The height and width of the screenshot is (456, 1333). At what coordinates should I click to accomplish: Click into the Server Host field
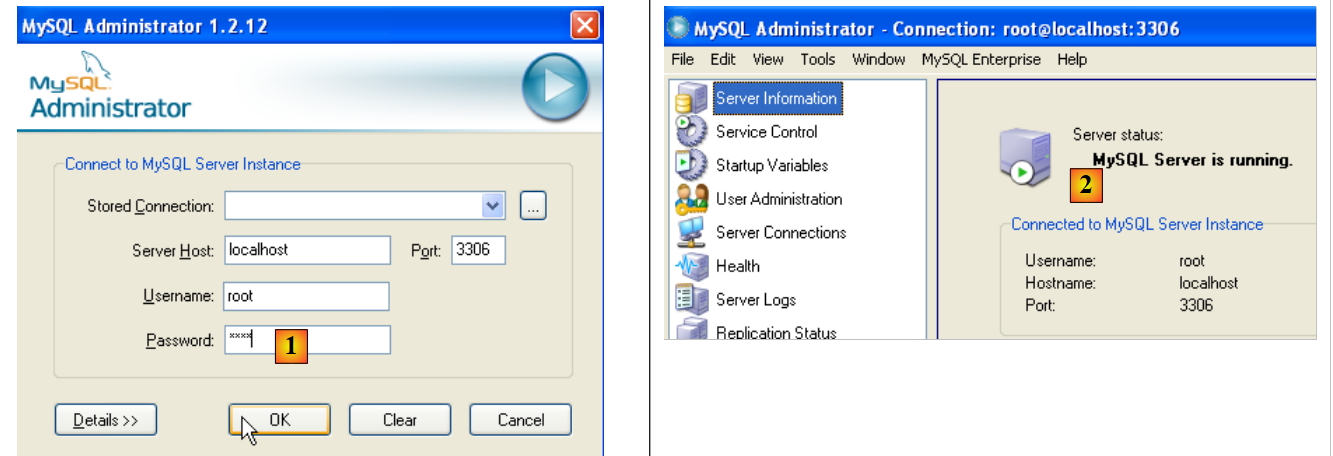click(x=307, y=250)
